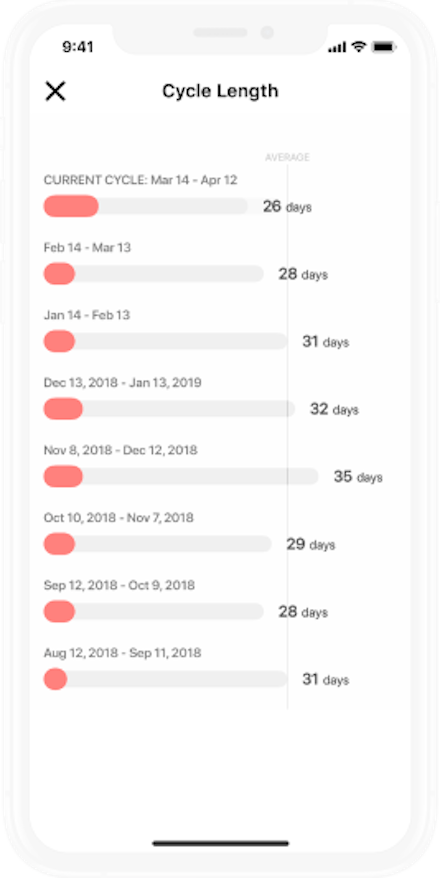Tap the home indicator bar

click(221, 843)
